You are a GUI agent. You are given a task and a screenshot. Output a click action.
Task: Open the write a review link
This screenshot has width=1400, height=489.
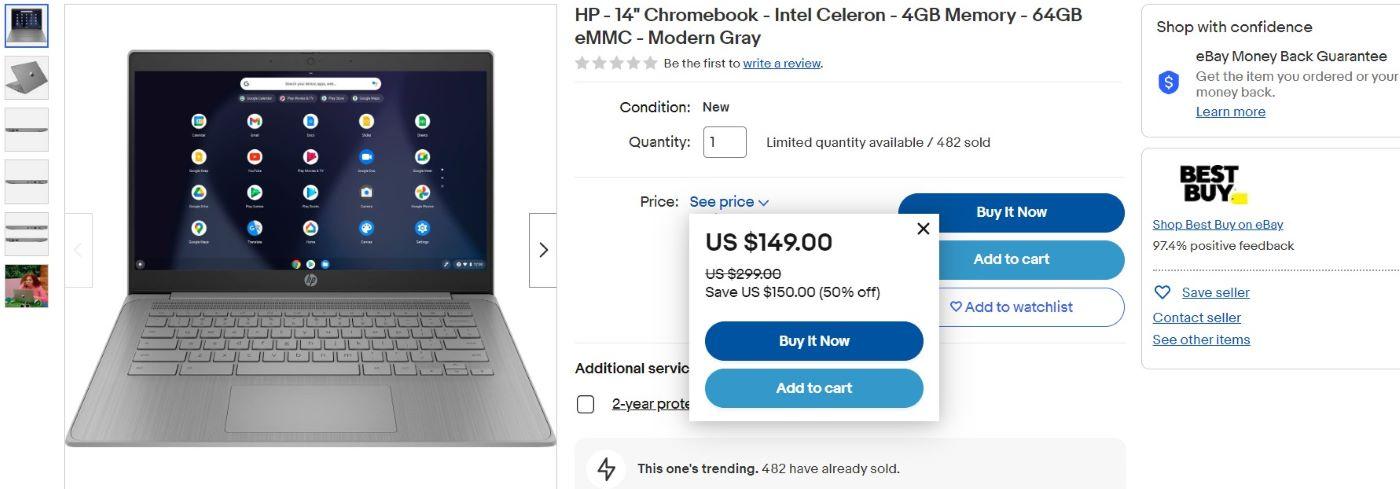coord(782,63)
